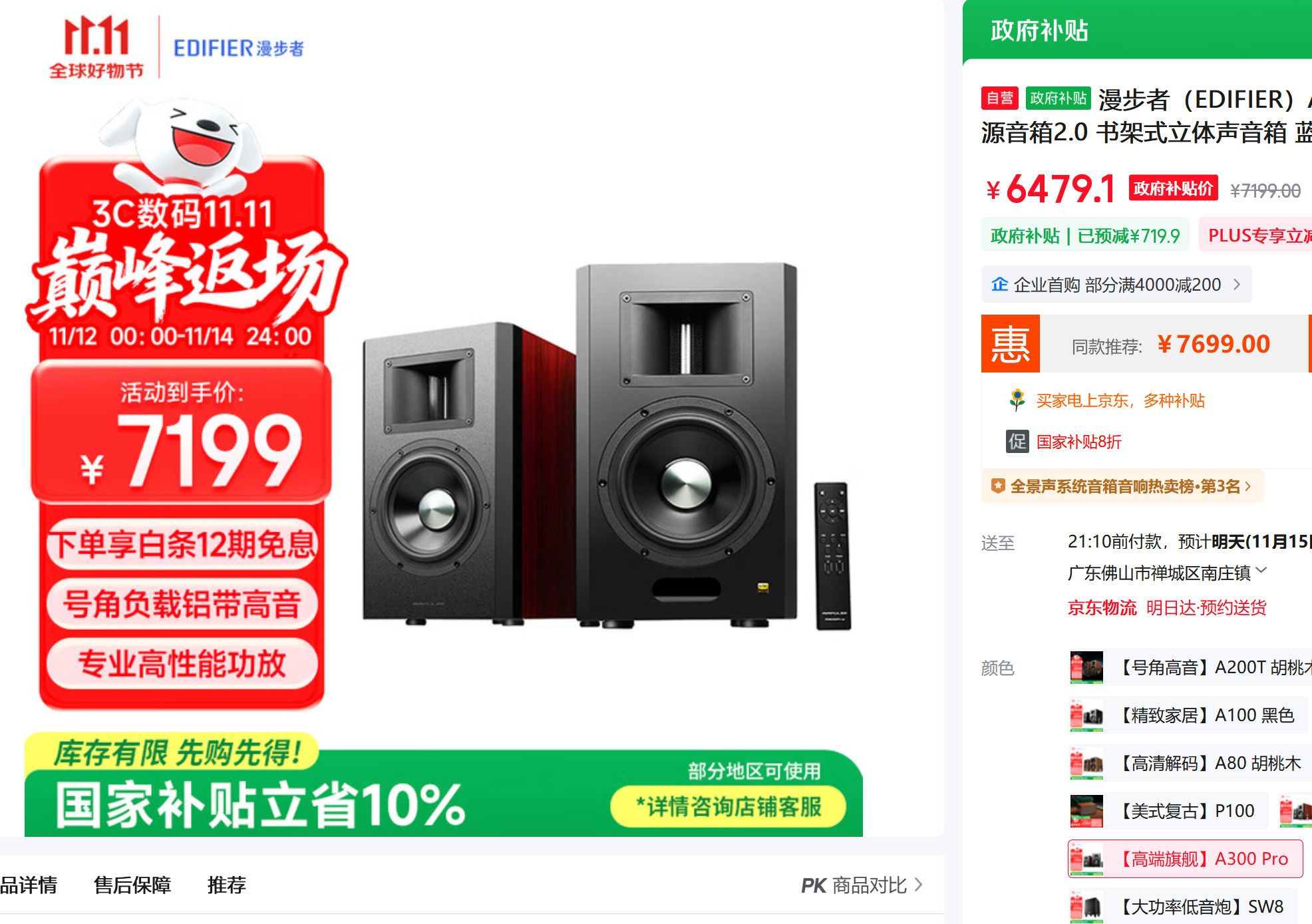
Task: Click the 企 enterprise purchase icon
Action: [999, 285]
